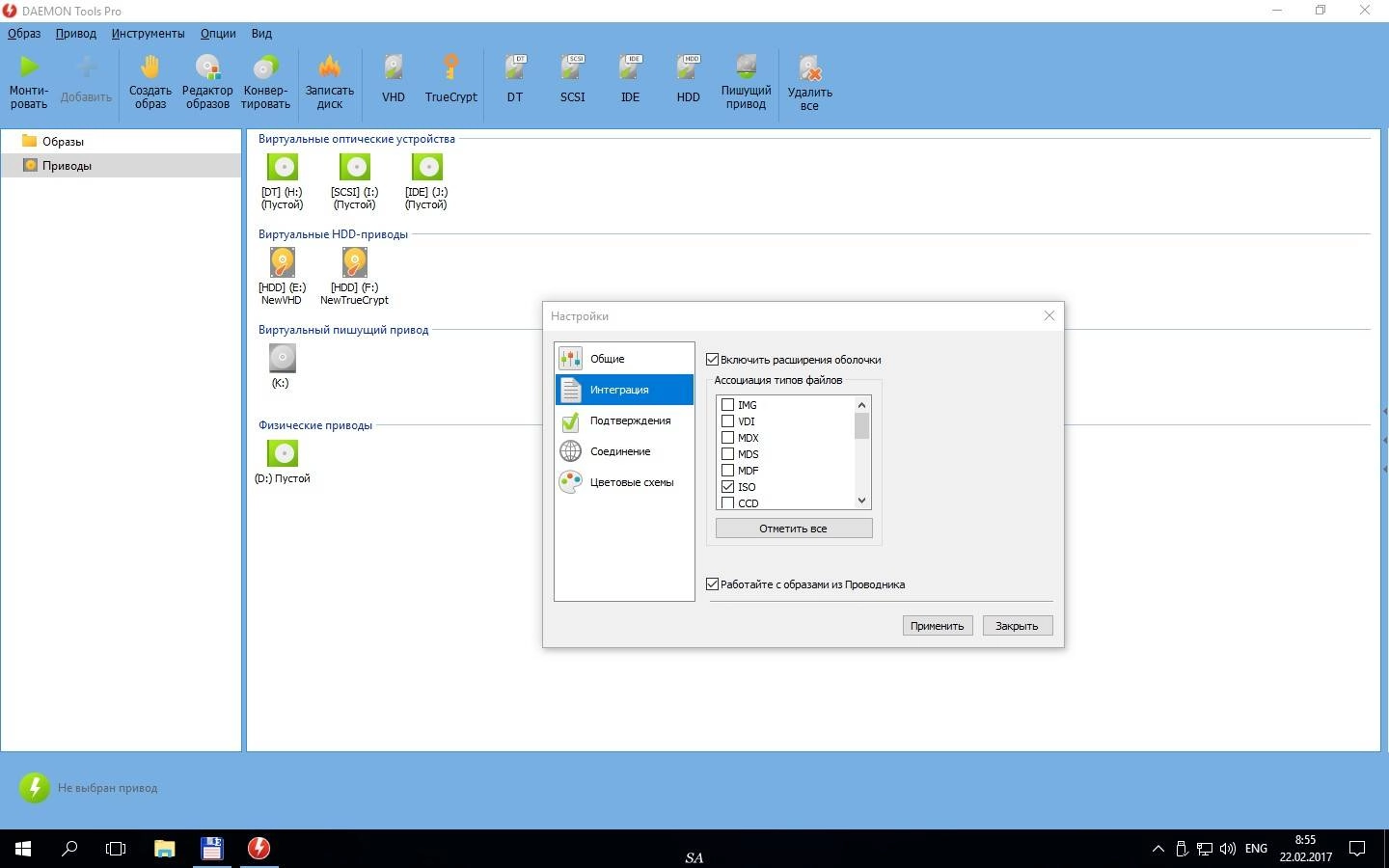Click Закрыть button in settings
The width and height of the screenshot is (1389, 868).
[1018, 626]
